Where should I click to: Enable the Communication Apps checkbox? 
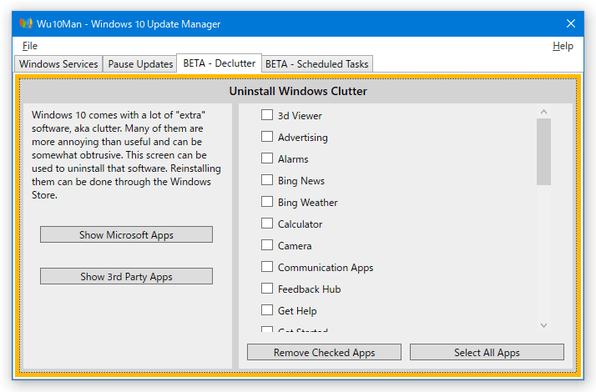point(267,267)
